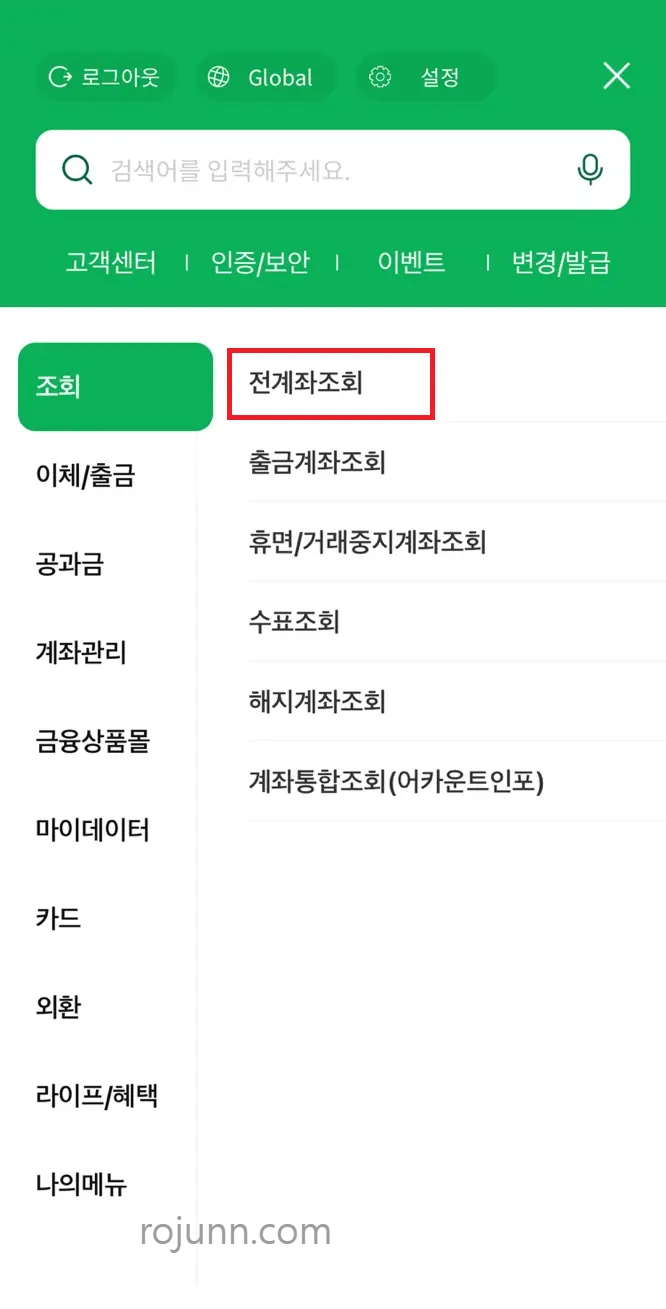Click the 고객센터 quick link
666x1309 pixels.
point(110,262)
